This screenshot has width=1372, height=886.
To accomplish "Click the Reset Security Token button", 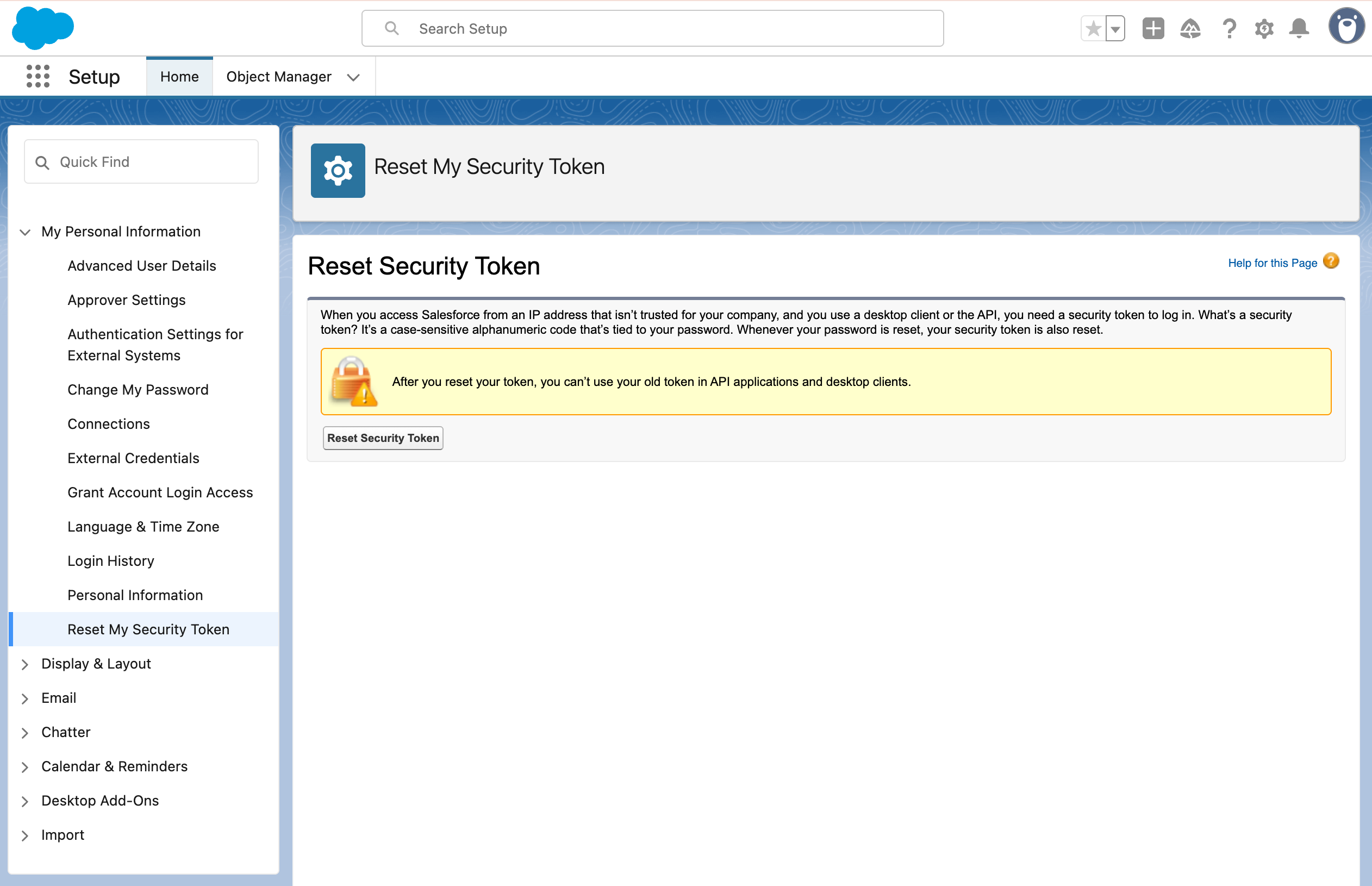I will tap(383, 438).
